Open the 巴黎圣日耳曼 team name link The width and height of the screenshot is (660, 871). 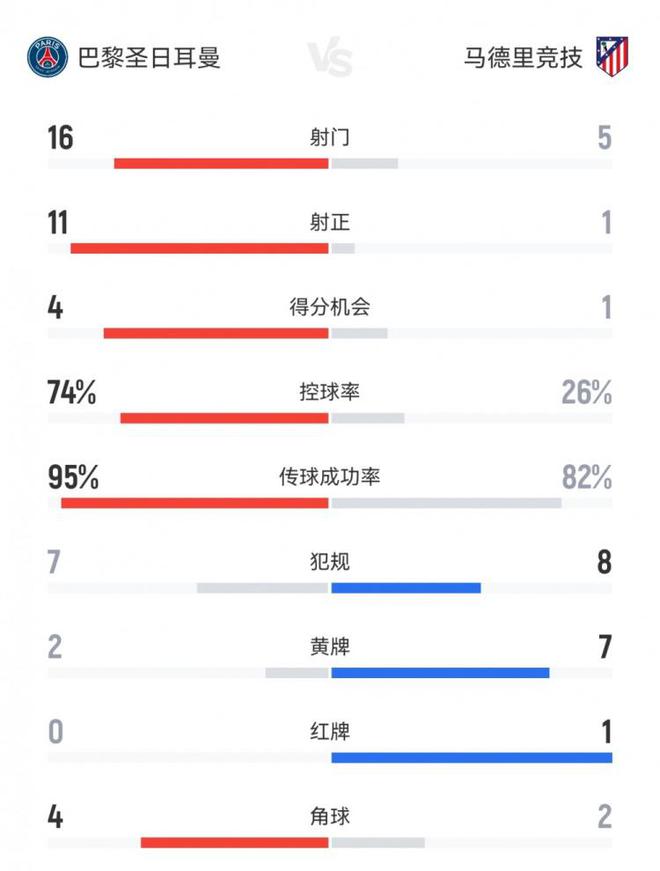[x=149, y=58]
